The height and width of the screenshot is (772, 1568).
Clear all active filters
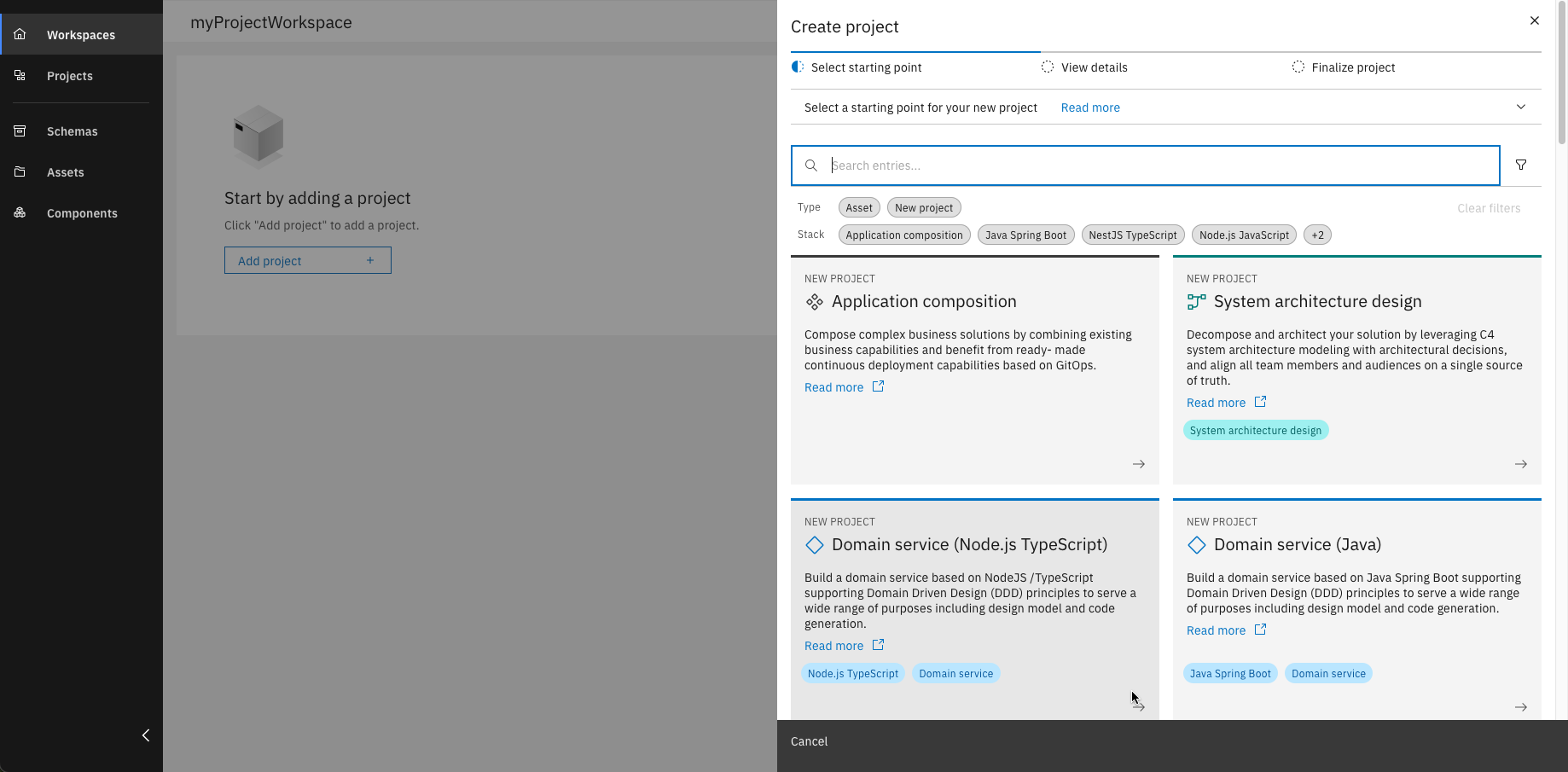pos(1489,207)
